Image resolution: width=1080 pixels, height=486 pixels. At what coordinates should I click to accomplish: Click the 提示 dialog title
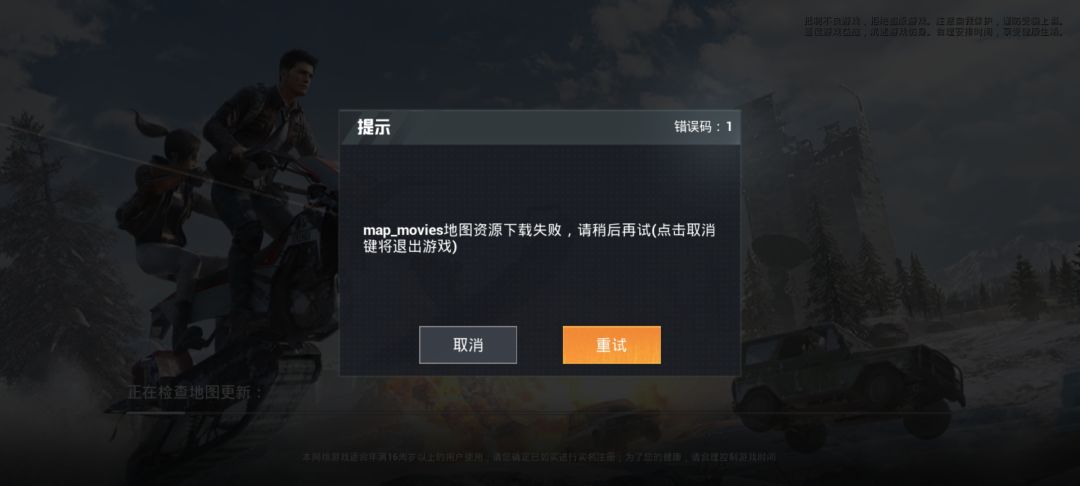(373, 127)
